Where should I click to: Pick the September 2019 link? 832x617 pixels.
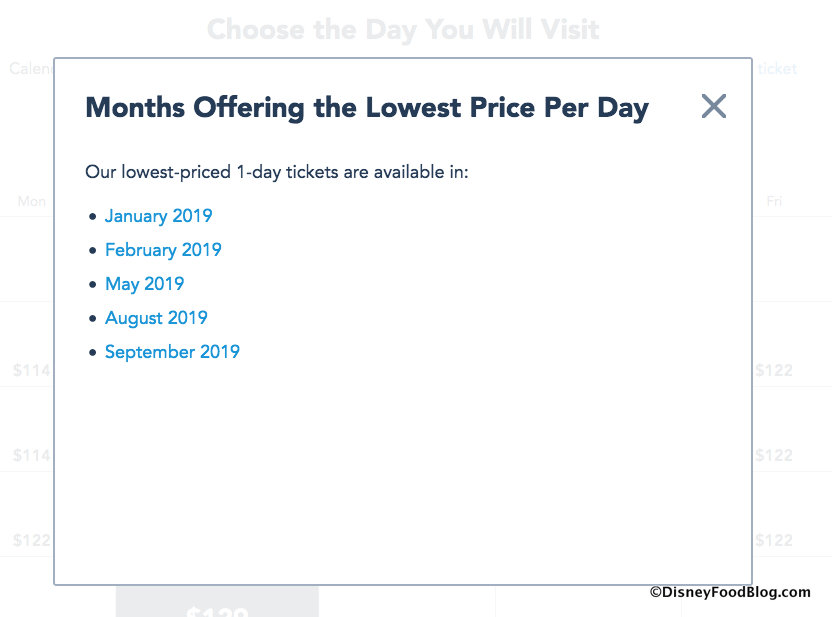tap(172, 352)
